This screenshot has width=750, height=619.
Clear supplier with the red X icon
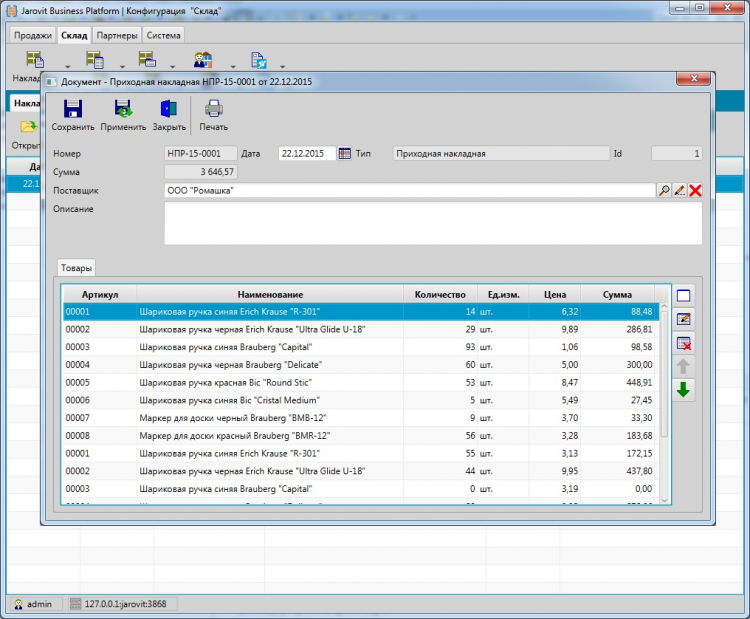pyautogui.click(x=695, y=191)
